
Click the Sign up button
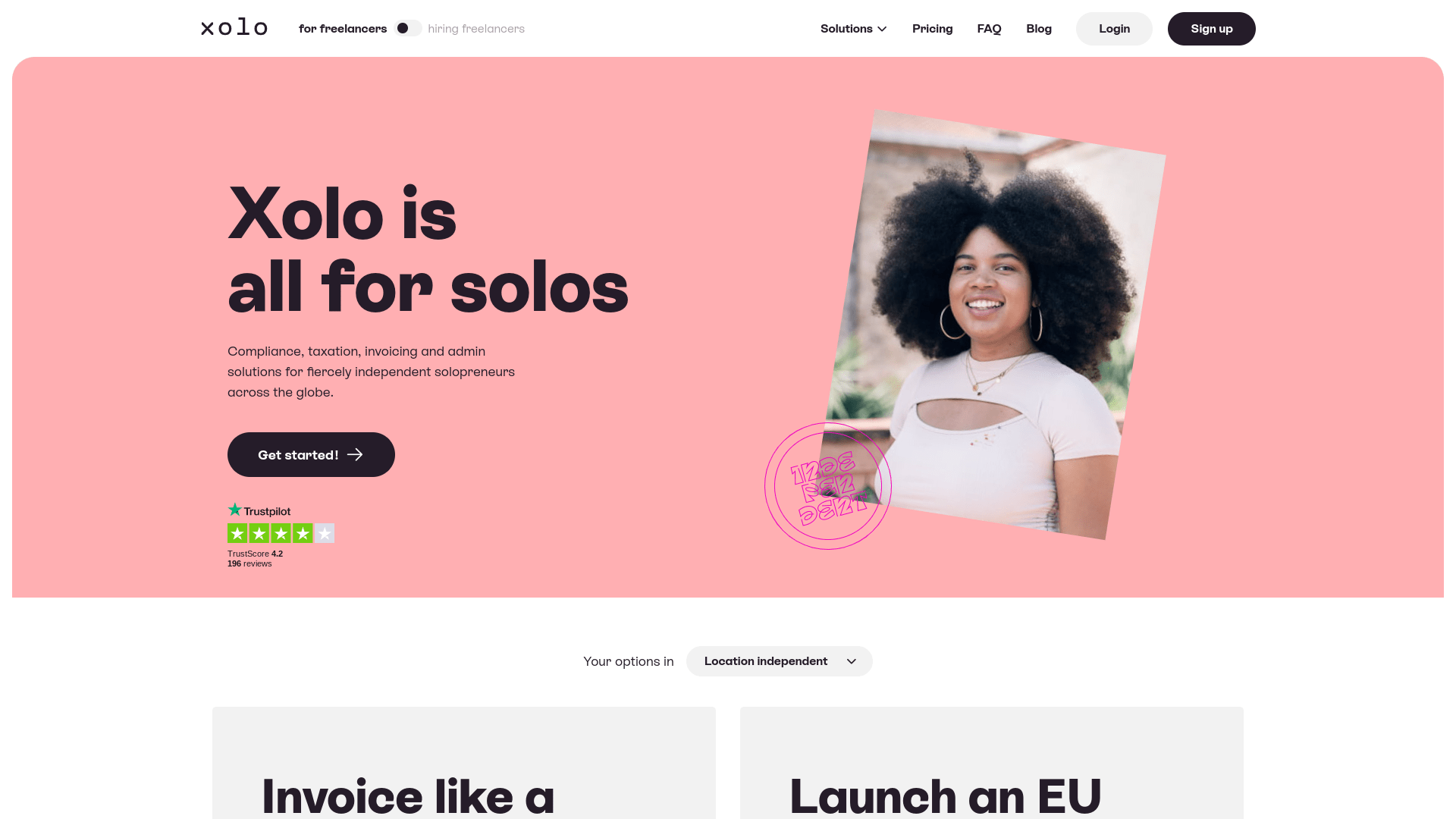(x=1211, y=29)
